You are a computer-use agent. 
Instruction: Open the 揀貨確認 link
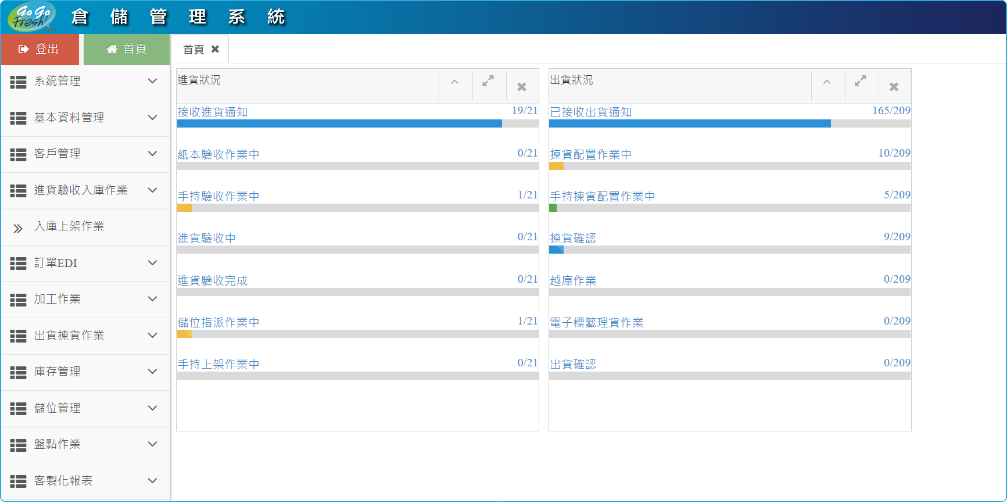coord(573,238)
